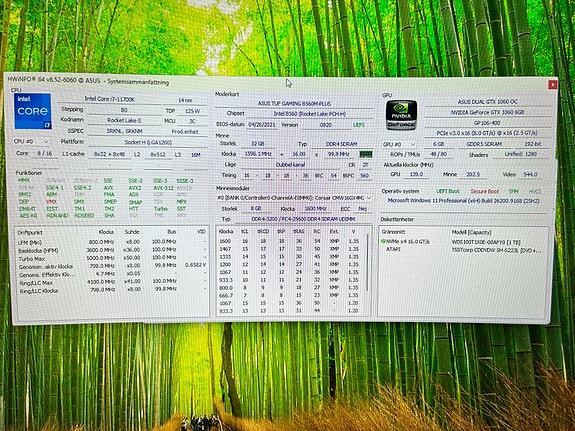575x431 pixels.
Task: Click the Driftpunkt column header
Action: coord(30,233)
